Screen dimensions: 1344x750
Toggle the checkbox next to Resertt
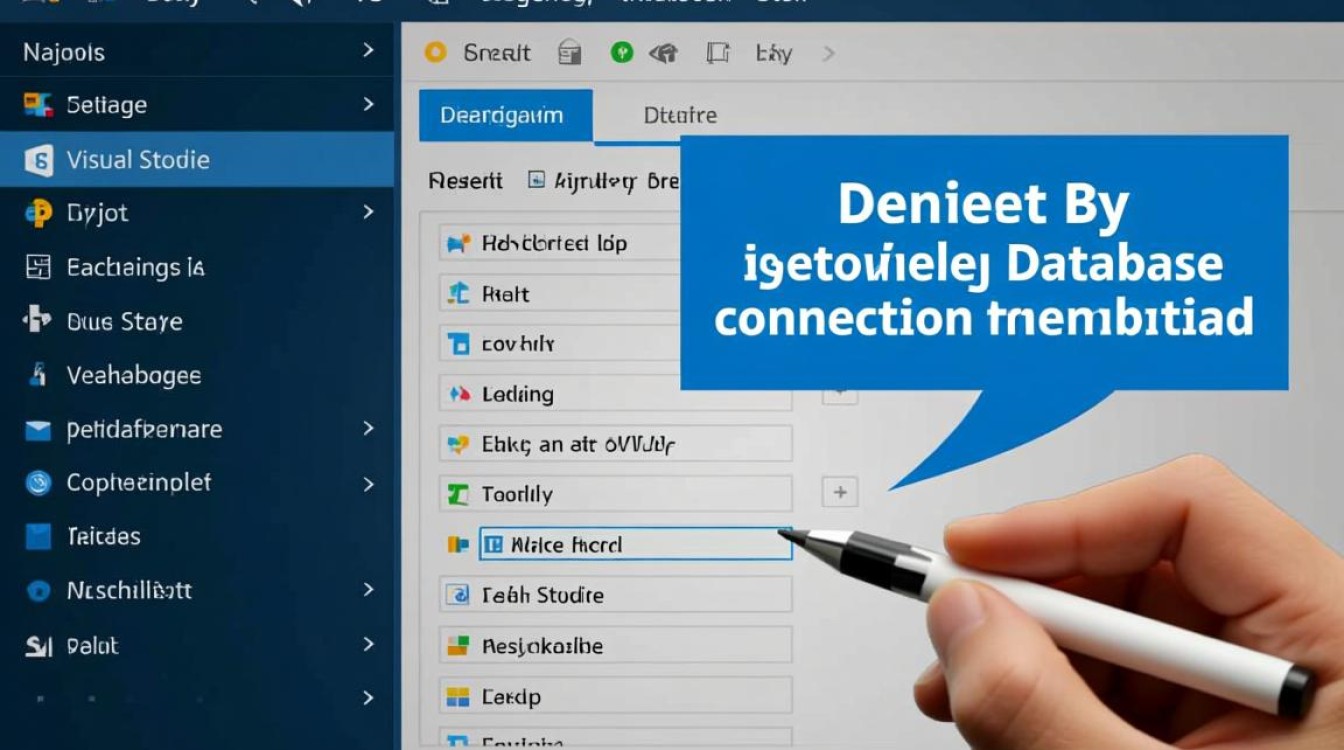537,181
